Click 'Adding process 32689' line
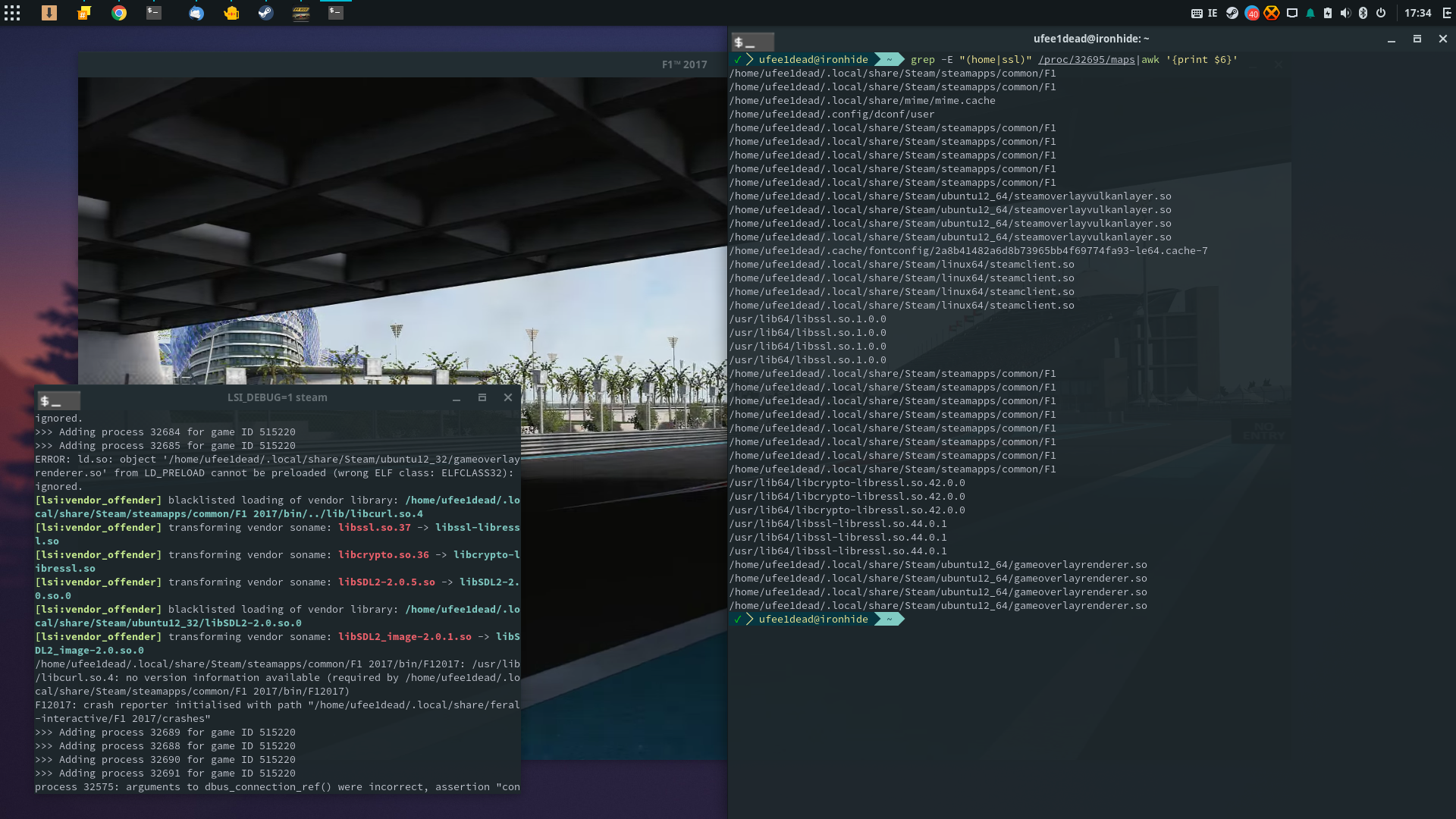Viewport: 1456px width, 819px height. tap(165, 733)
